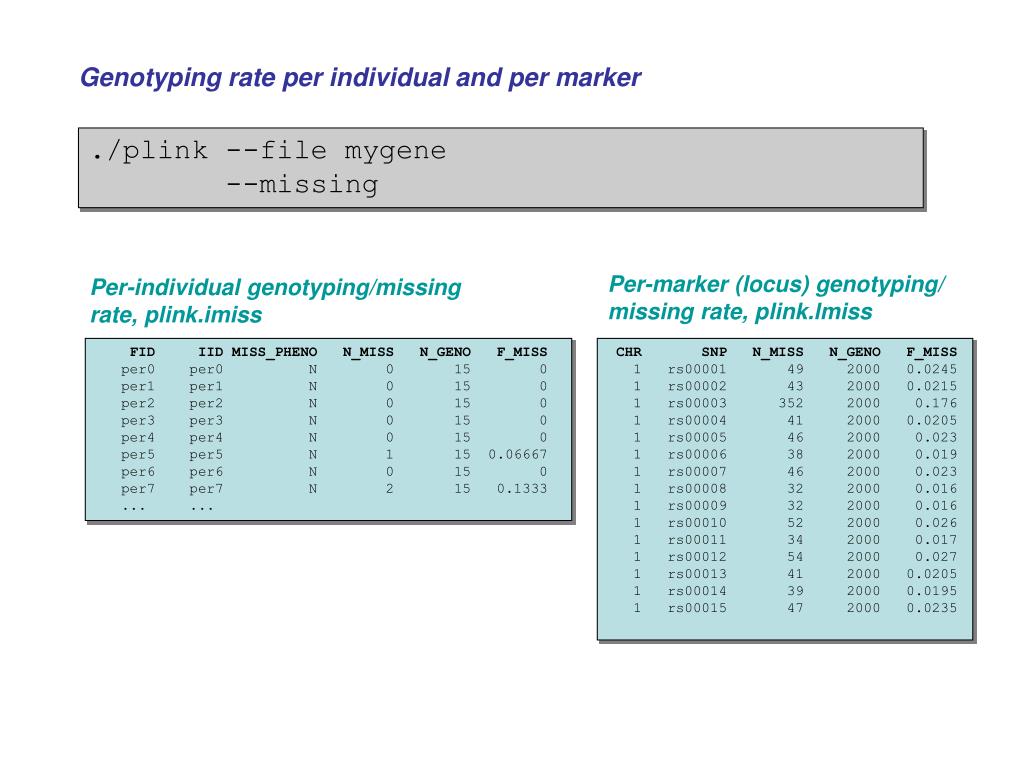This screenshot has width=1024, height=768.
Task: Click the F_MISS value '0.06667'
Action: [x=518, y=455]
